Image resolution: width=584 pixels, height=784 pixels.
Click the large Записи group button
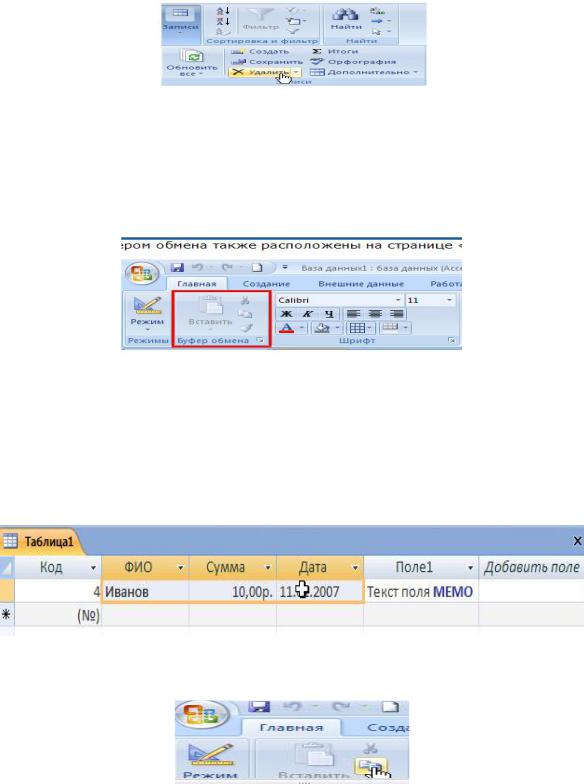pyautogui.click(x=180, y=22)
